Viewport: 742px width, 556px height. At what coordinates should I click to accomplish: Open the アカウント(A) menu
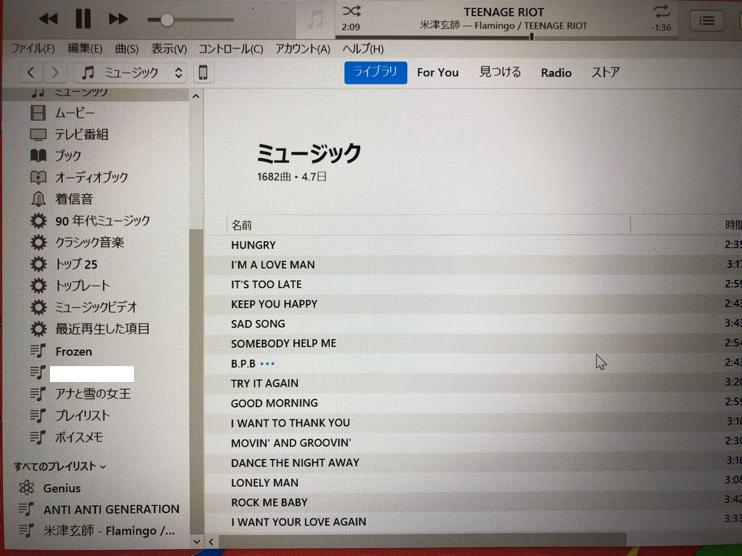tap(303, 49)
